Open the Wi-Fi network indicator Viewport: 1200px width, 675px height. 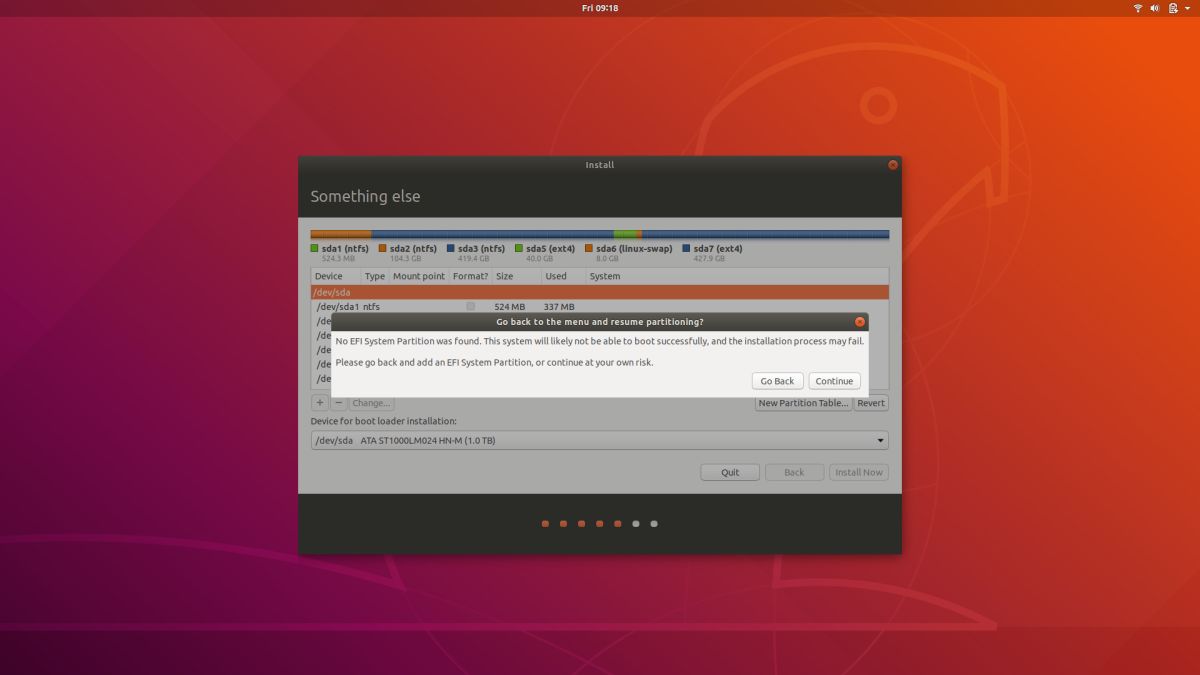tap(1138, 8)
